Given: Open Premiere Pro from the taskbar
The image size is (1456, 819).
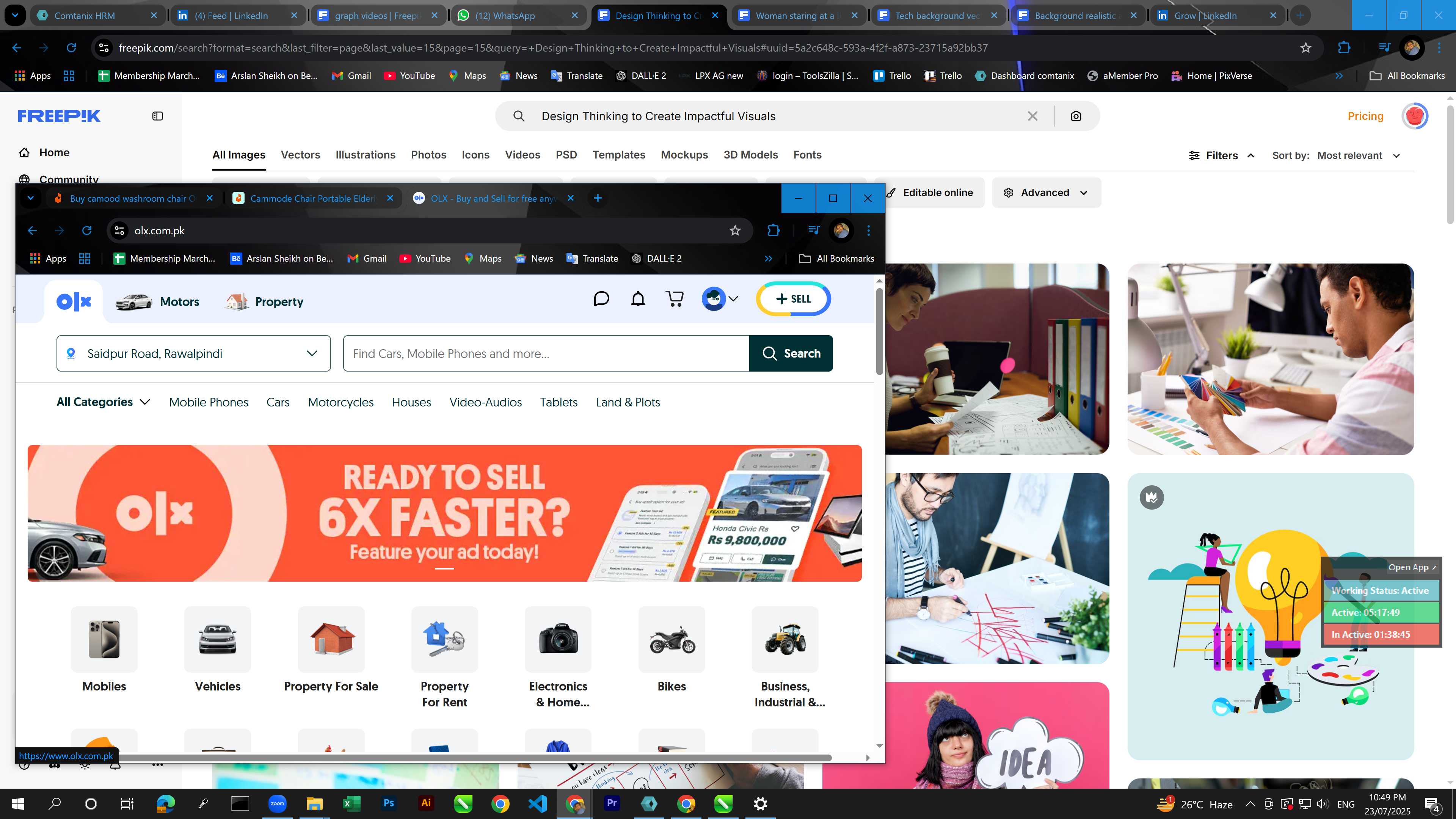Looking at the screenshot, I should [612, 803].
